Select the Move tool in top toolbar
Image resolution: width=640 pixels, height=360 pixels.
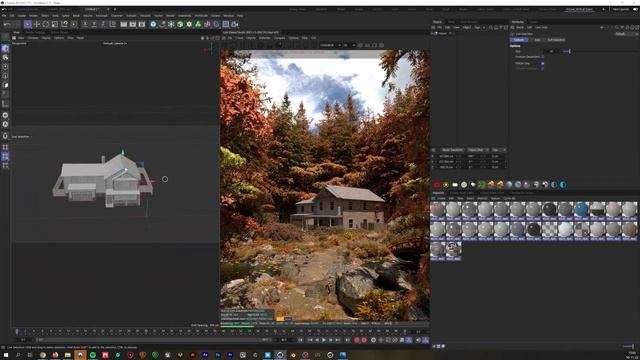point(37,24)
